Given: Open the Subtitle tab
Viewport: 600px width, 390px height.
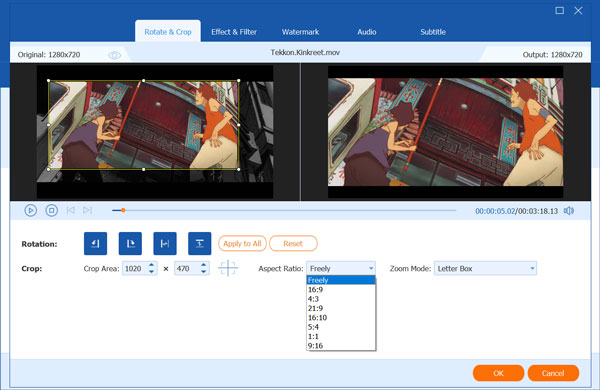Looking at the screenshot, I should click(x=433, y=32).
